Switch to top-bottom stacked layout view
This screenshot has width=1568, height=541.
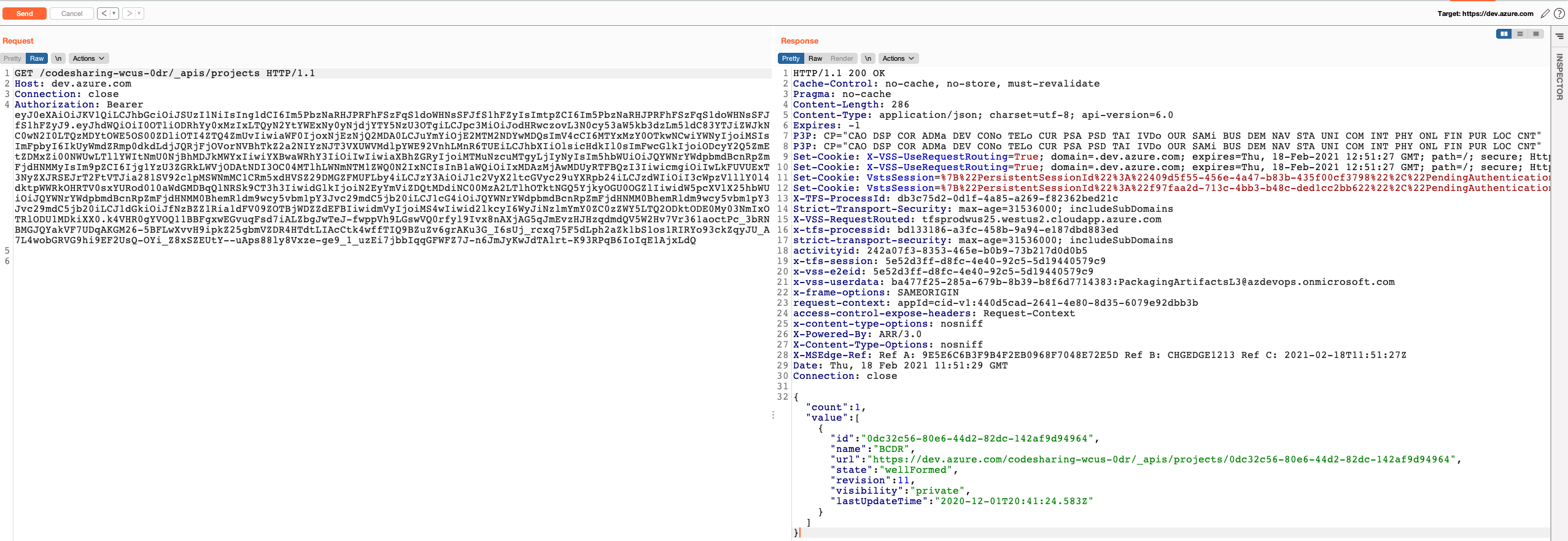(1520, 34)
